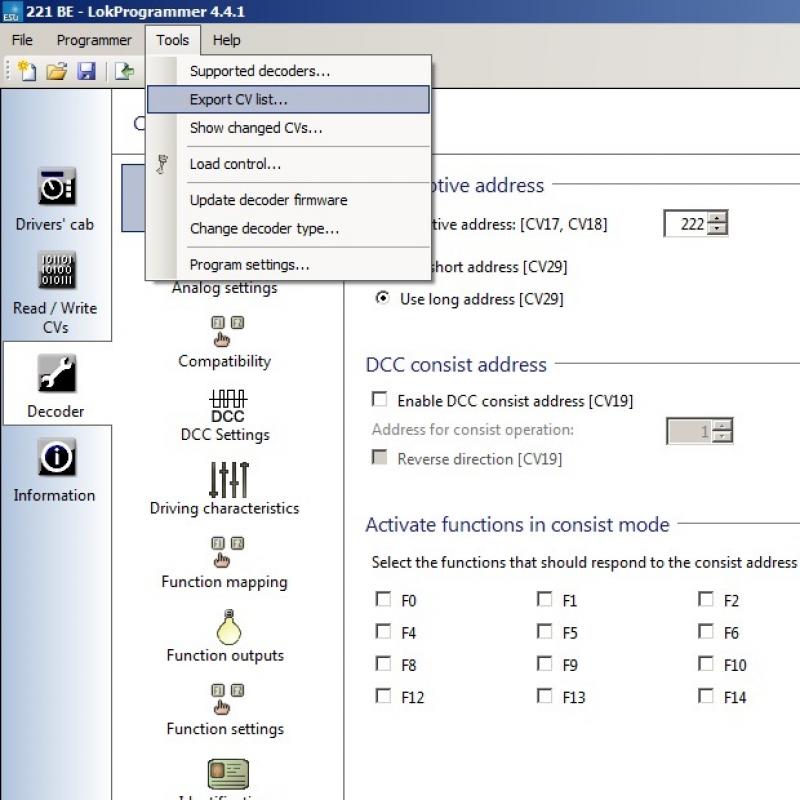Choose Update decoder firmware menu entry
Viewport: 800px width, 800px height.
click(288, 200)
